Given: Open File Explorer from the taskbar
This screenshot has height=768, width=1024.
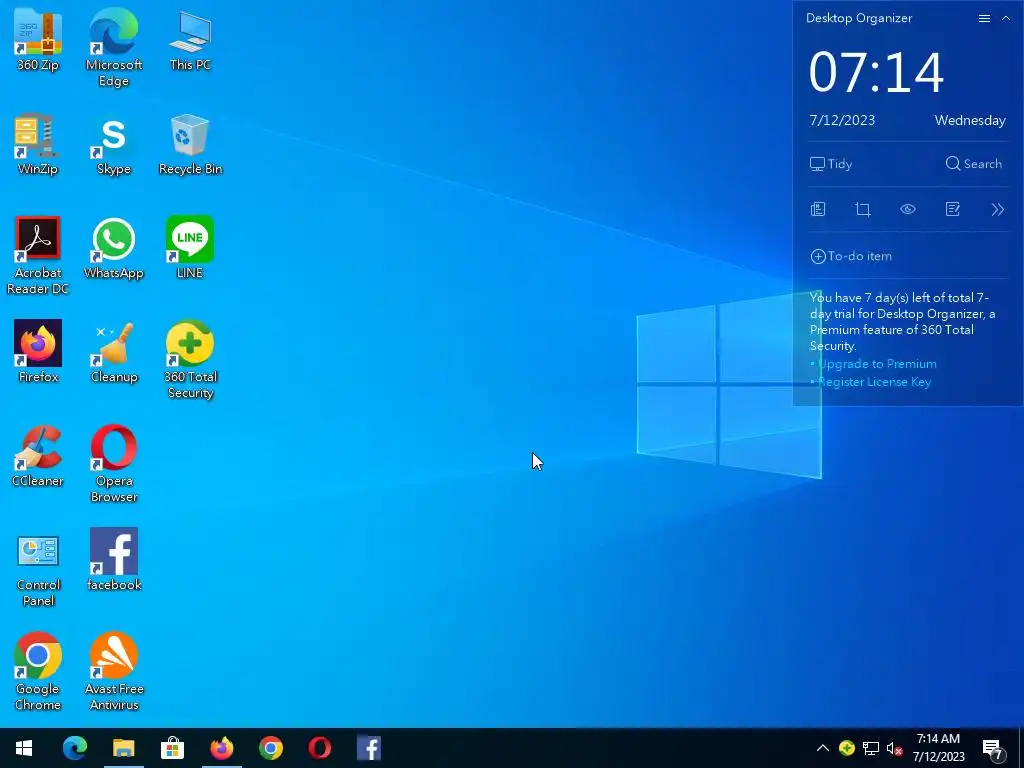Looking at the screenshot, I should click(x=123, y=748).
